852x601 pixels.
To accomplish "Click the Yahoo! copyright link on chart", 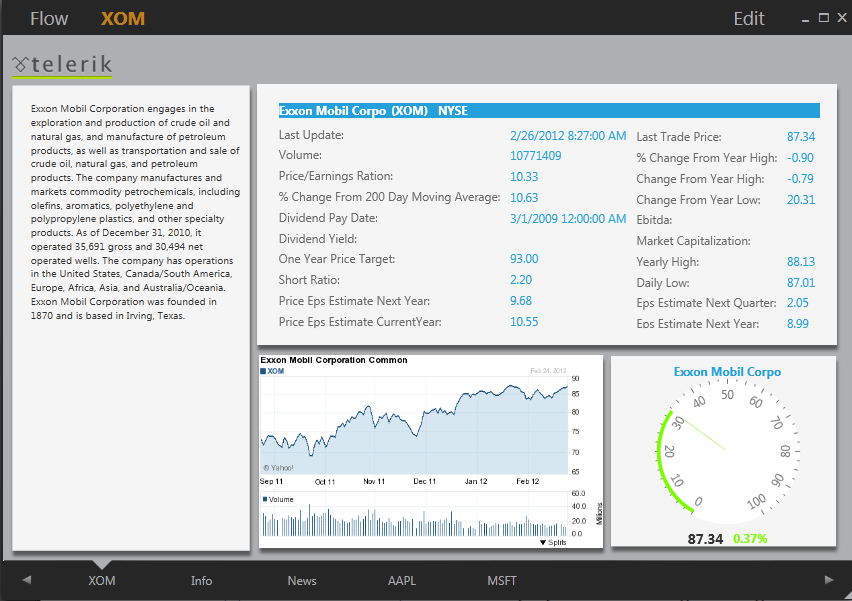I will tap(278, 467).
